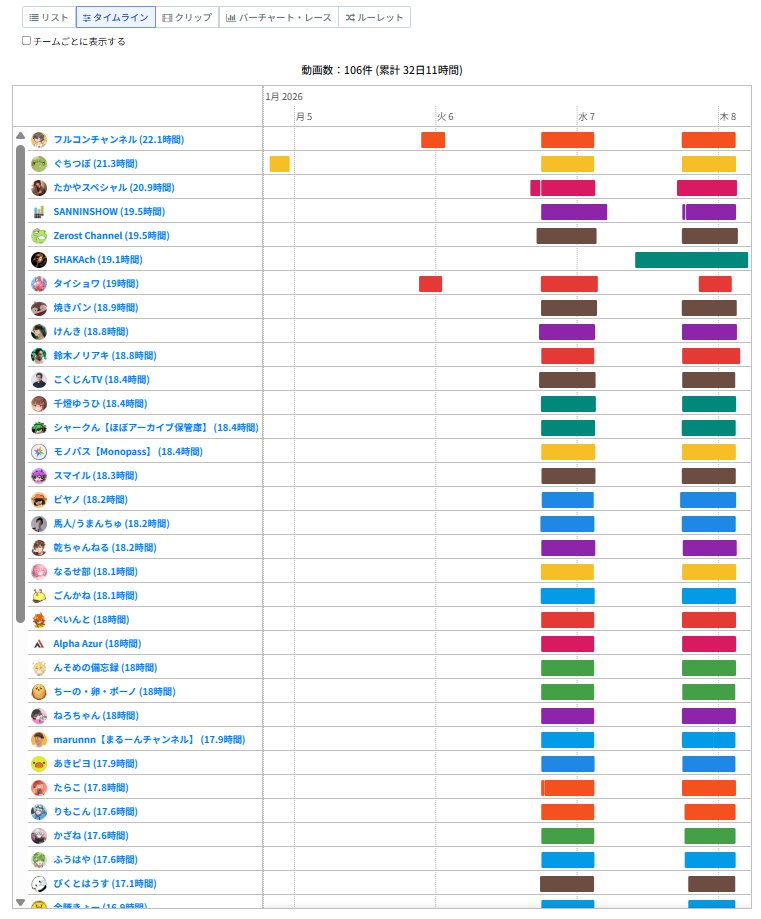Viewport: 761px width, 919px height.
Task: Click the 月 5 date label
Action: 304,117
